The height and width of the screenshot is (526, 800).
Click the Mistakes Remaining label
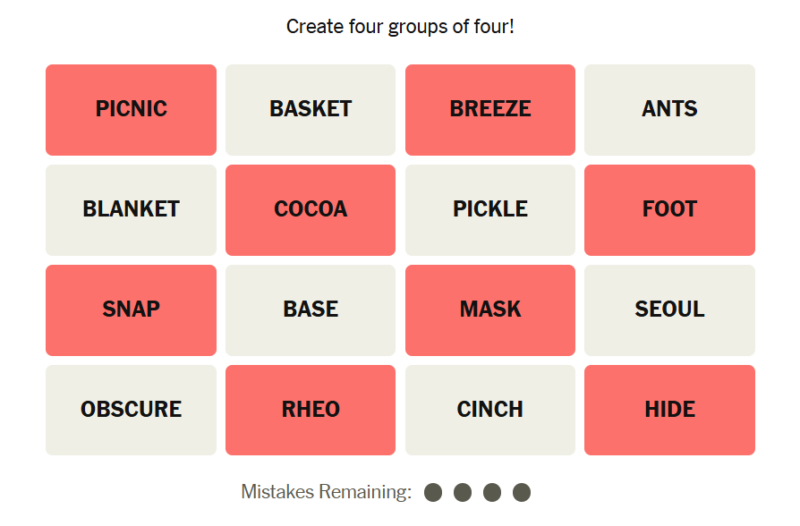(x=327, y=492)
